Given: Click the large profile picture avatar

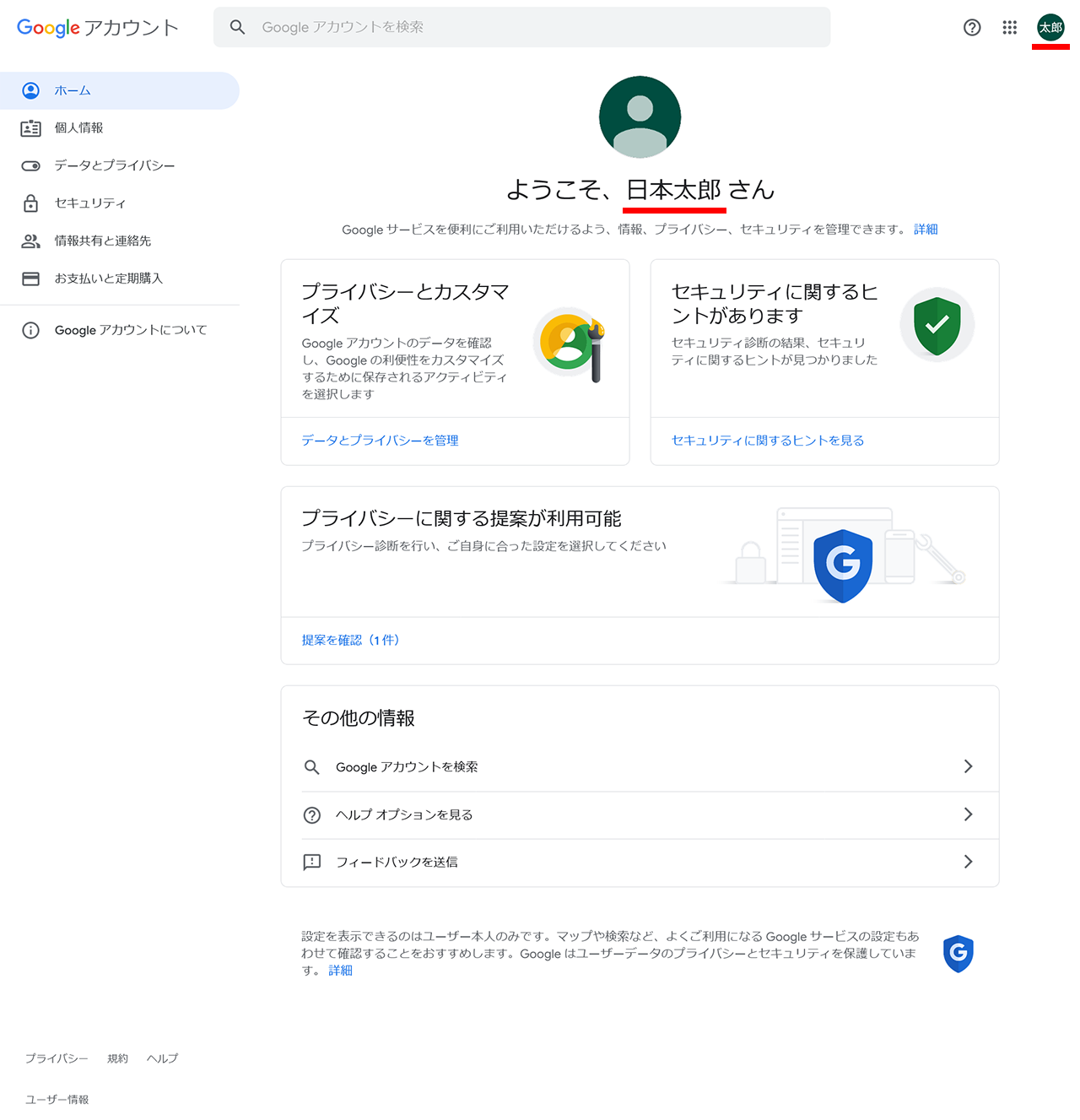Looking at the screenshot, I should 640,116.
